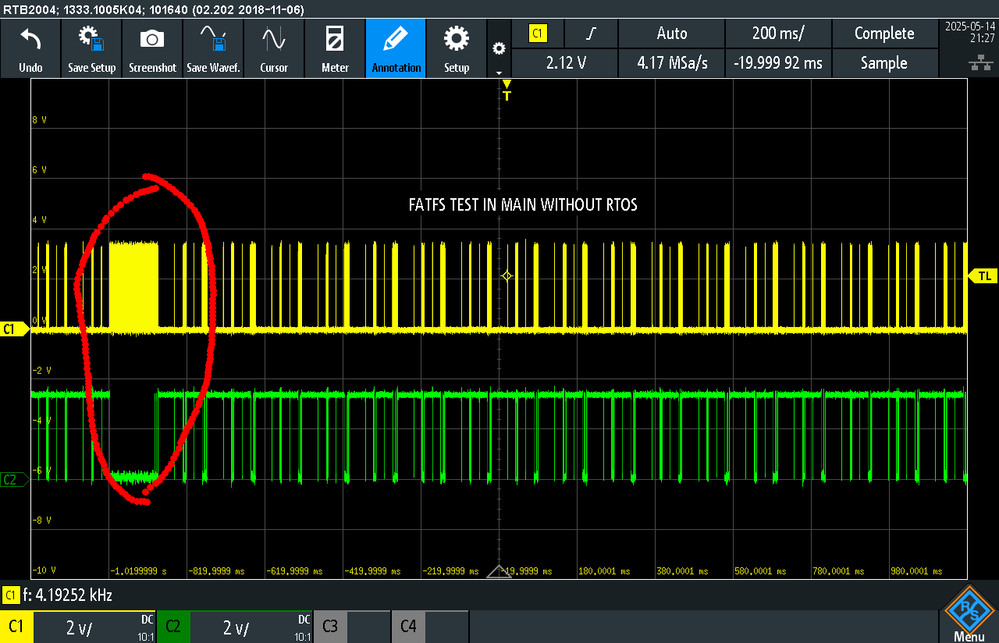The width and height of the screenshot is (999, 643).
Task: Click the TL trigger level marker
Action: click(x=983, y=276)
